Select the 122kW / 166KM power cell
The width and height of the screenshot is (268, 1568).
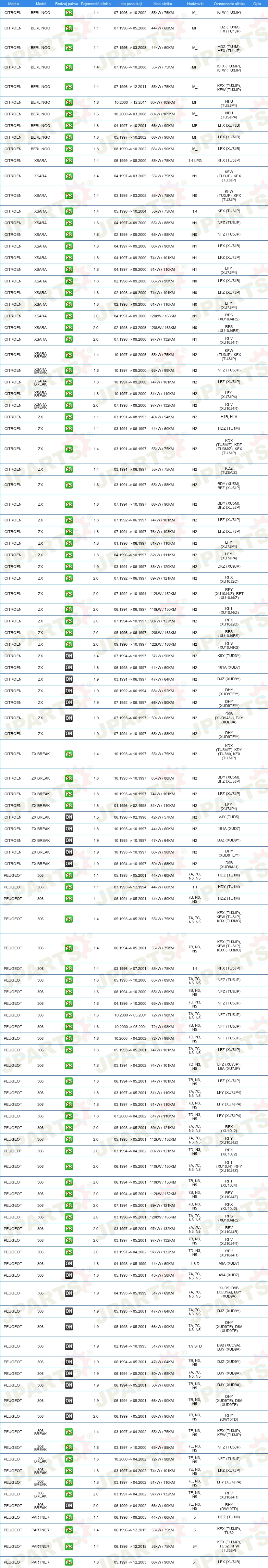(x=163, y=645)
